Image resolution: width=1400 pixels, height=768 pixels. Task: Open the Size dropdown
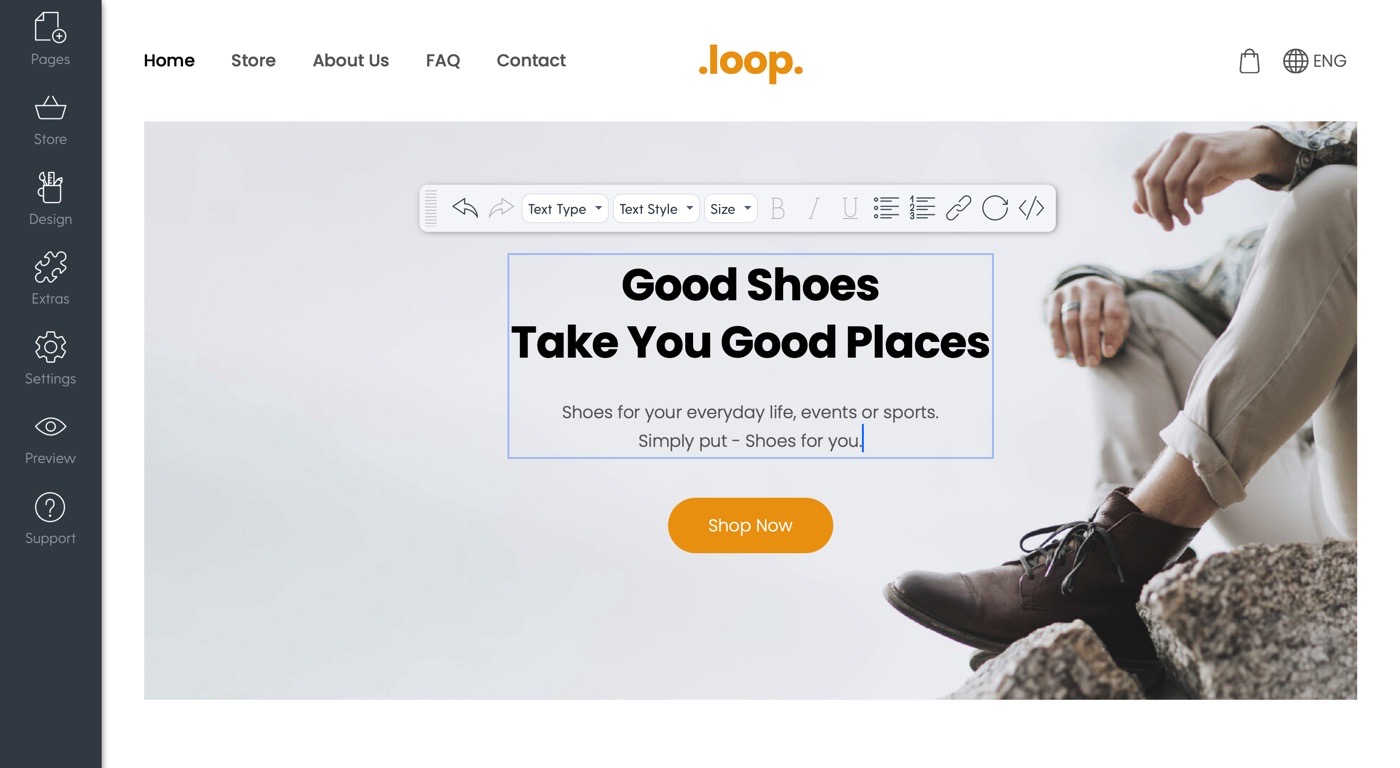tap(730, 209)
